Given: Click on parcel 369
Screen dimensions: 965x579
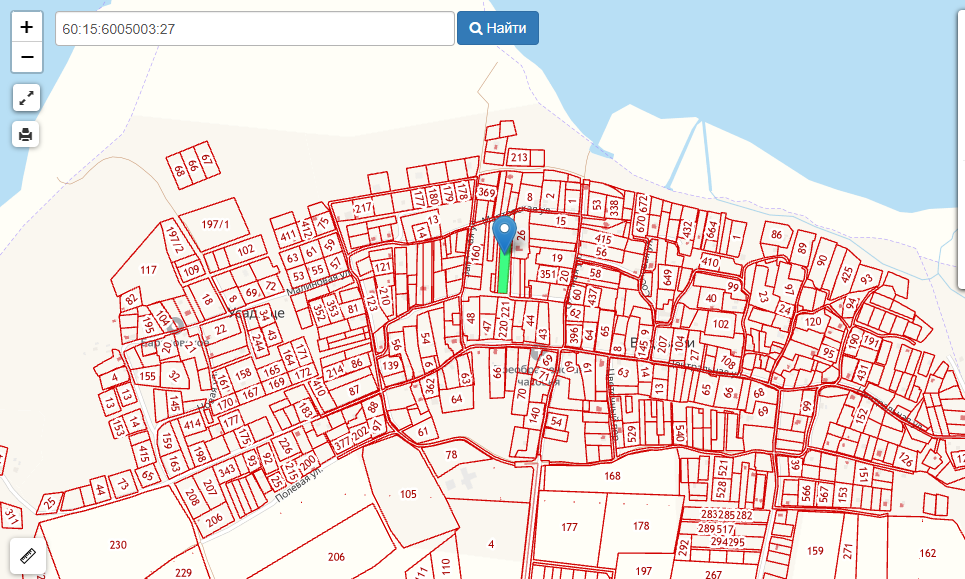Looking at the screenshot, I should tap(487, 192).
